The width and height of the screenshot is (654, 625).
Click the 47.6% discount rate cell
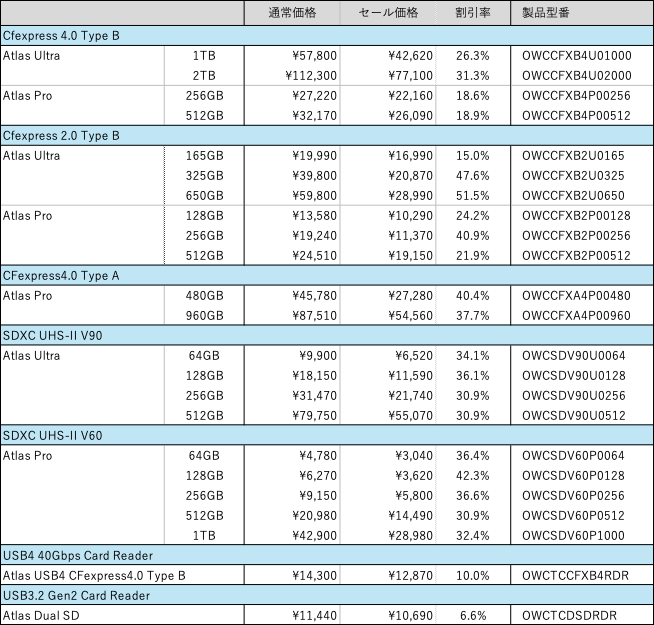pyautogui.click(x=473, y=176)
